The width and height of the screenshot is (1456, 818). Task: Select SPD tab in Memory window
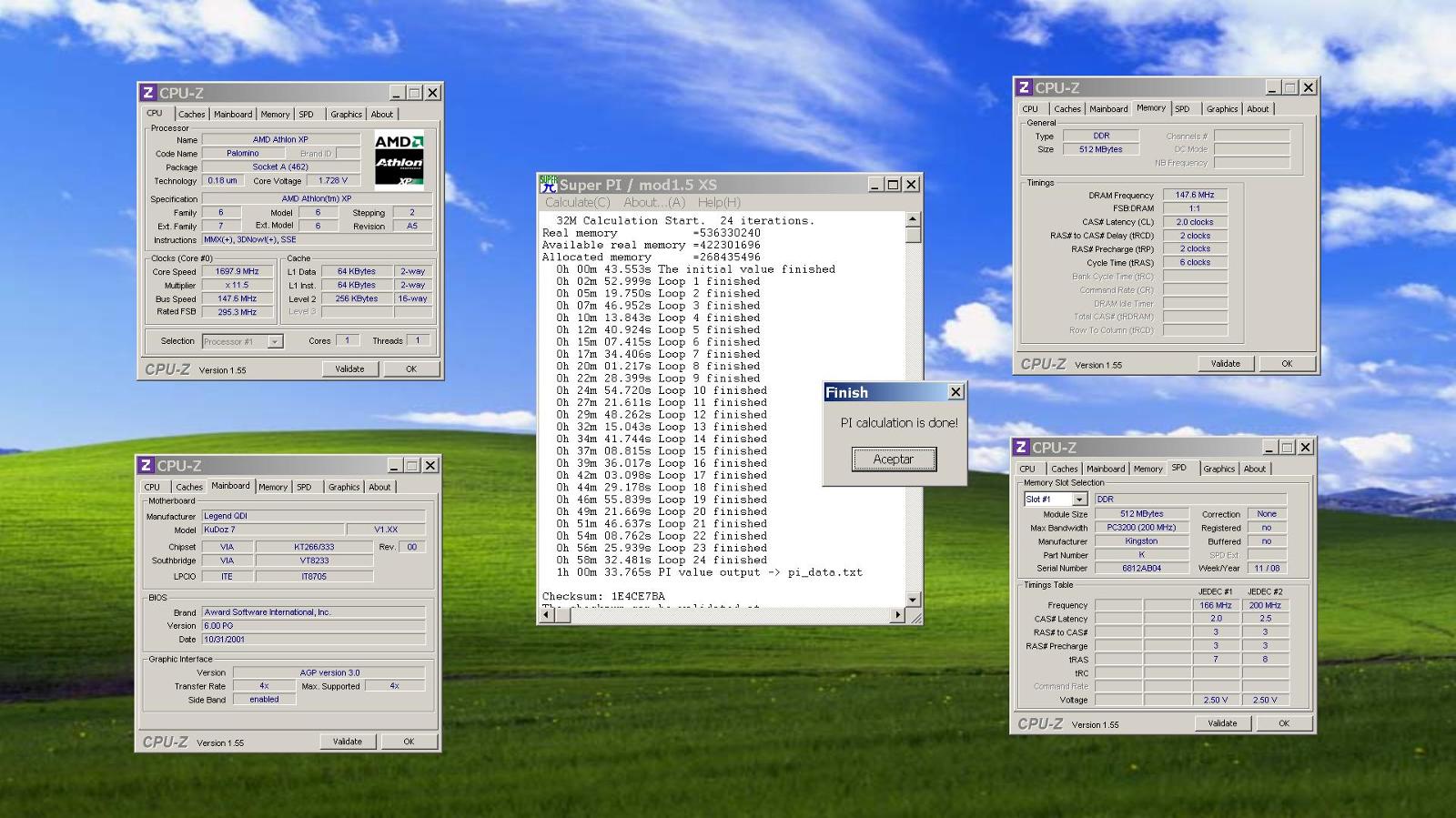pyautogui.click(x=1182, y=109)
